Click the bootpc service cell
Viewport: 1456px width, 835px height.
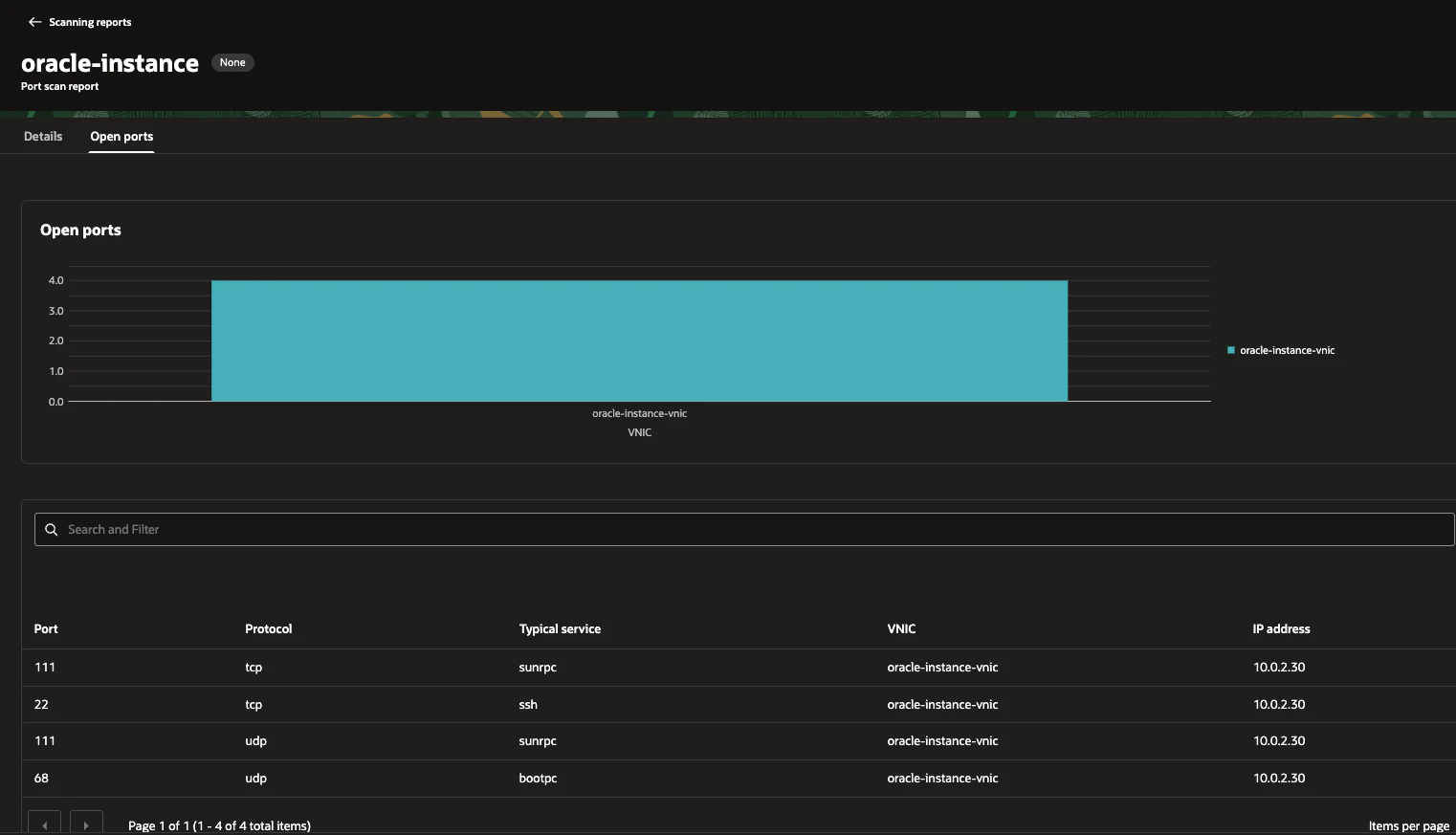tap(538, 778)
